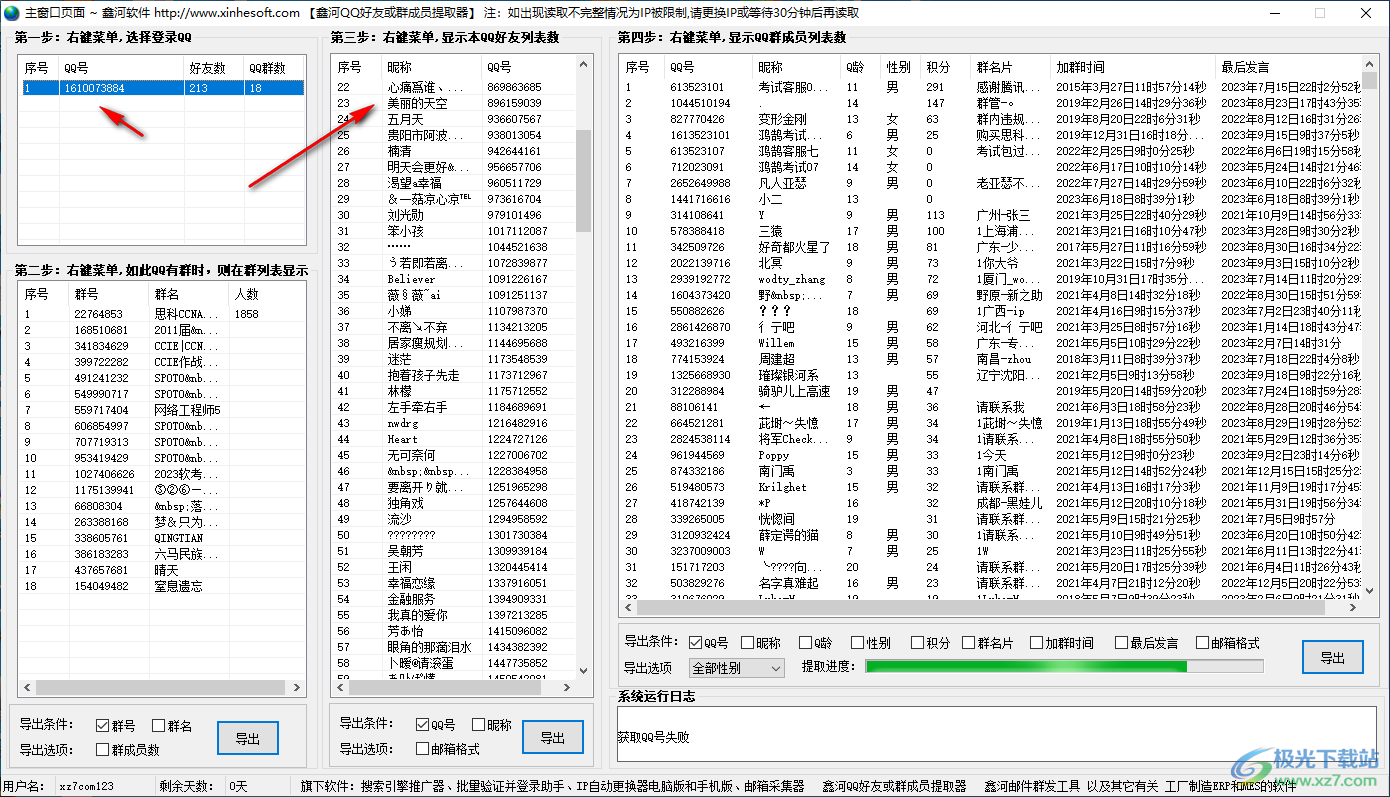Select friend 左手牵右手 row
Image resolution: width=1390 pixels, height=797 pixels.
point(454,407)
